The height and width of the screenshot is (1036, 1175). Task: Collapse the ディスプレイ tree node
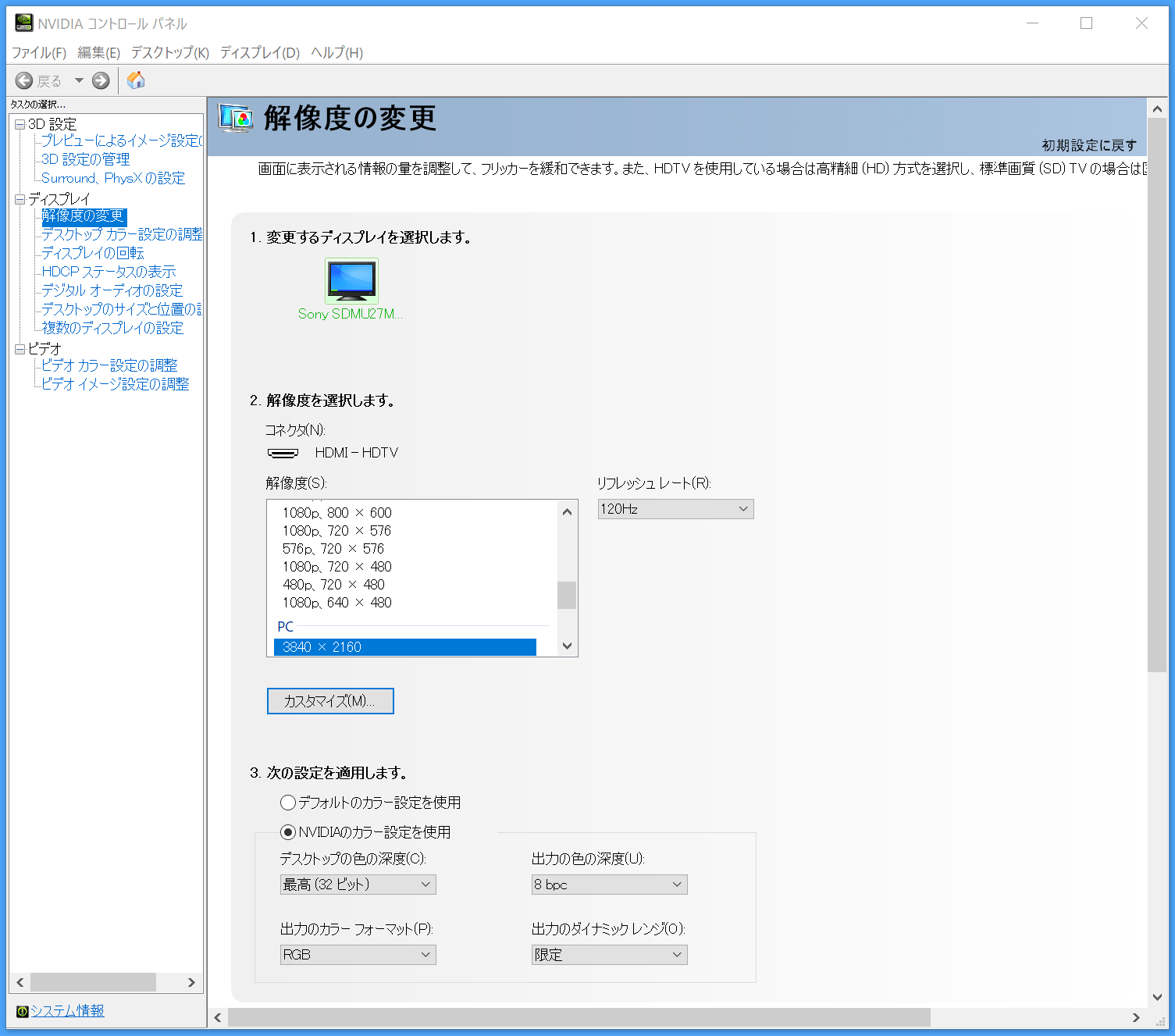tap(20, 199)
